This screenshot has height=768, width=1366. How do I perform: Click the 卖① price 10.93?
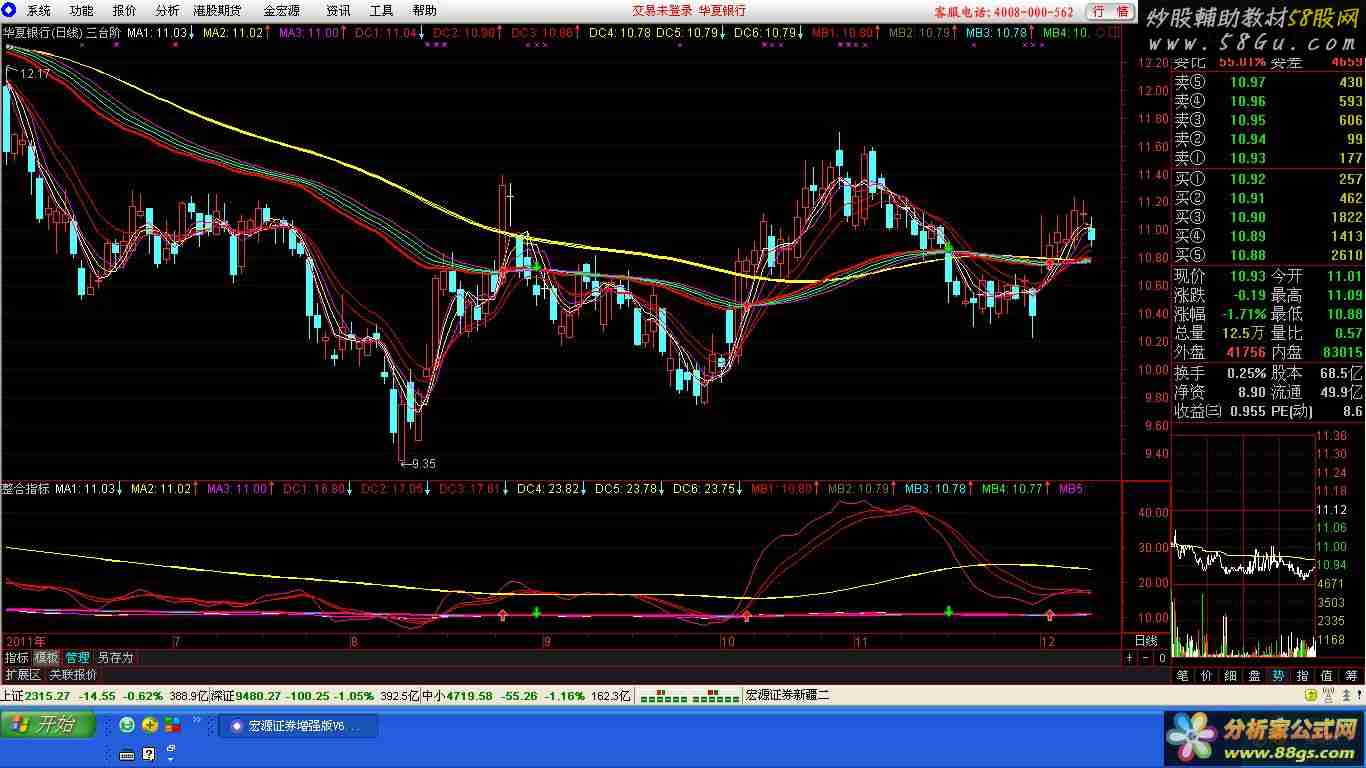pos(1247,158)
